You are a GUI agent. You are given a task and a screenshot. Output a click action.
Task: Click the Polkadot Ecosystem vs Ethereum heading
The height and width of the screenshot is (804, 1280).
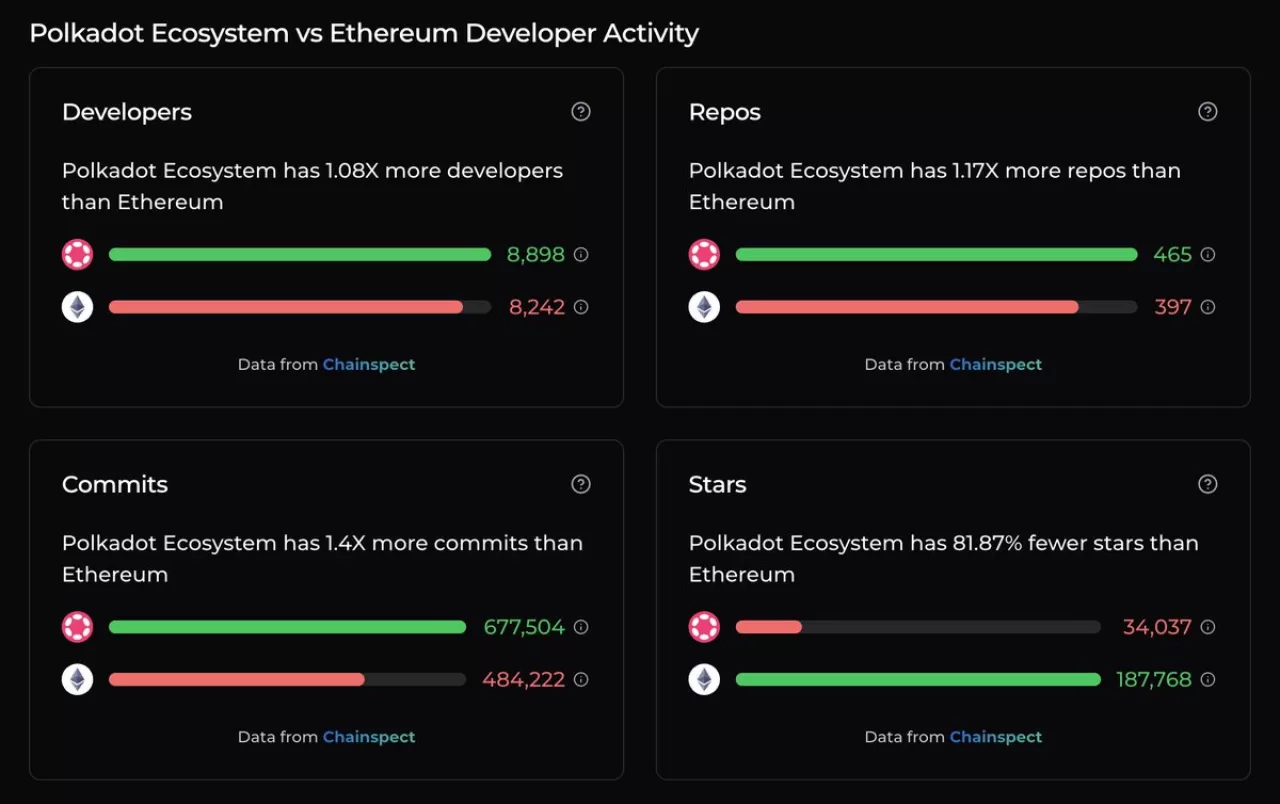(x=364, y=33)
